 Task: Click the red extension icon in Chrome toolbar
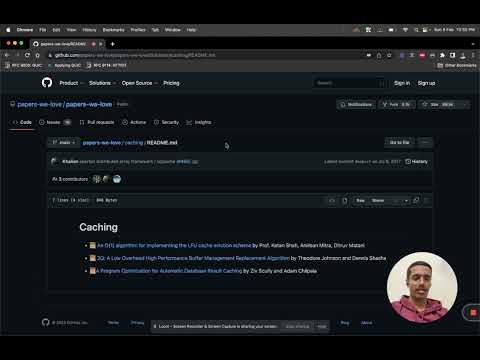point(422,55)
